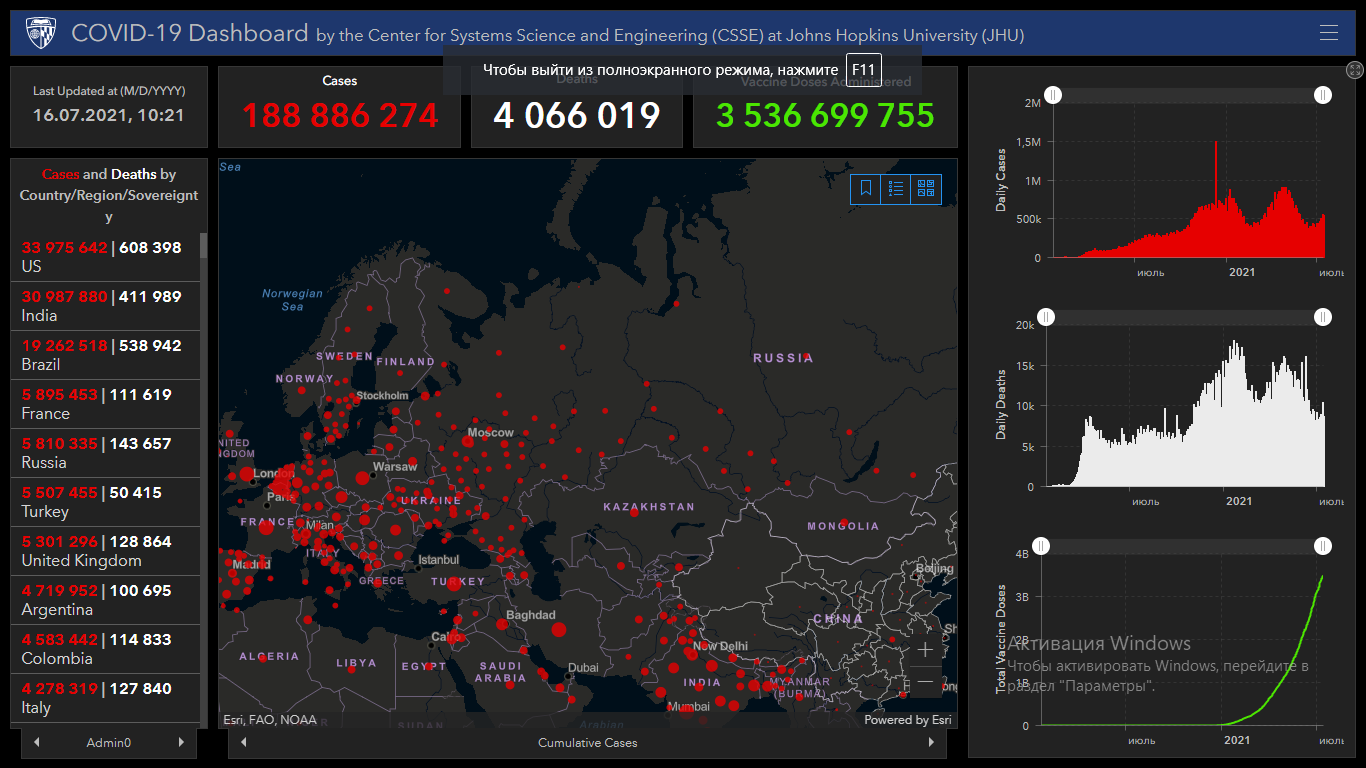This screenshot has height=768, width=1366.
Task: Grab left handle of Daily Cases range slider
Action: (1053, 95)
